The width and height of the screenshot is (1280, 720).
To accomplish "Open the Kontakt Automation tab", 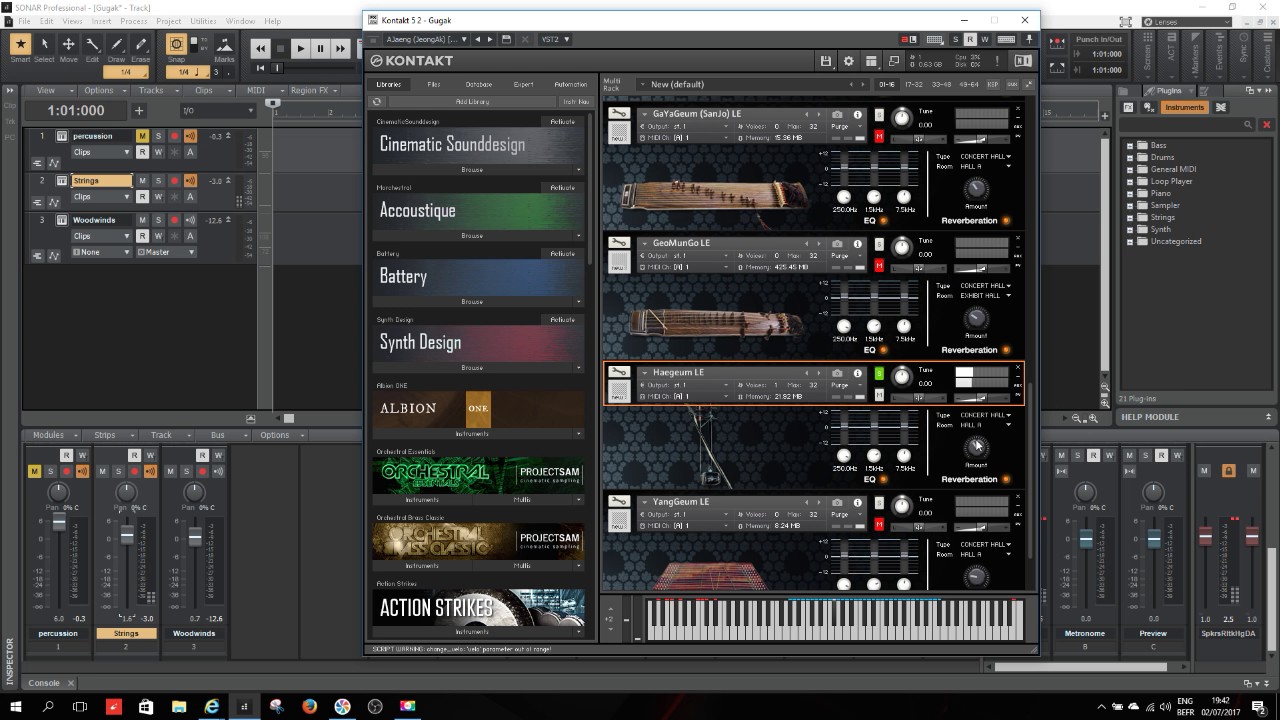I will pyautogui.click(x=571, y=84).
